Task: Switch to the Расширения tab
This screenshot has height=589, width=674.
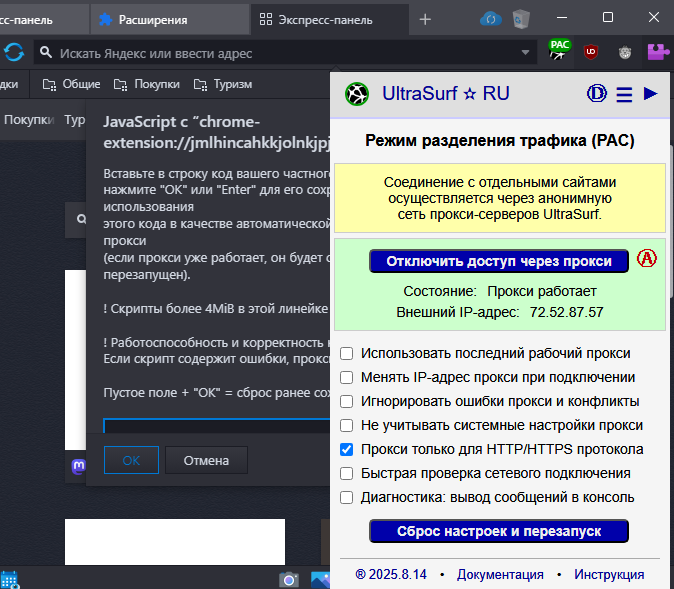Action: point(170,20)
